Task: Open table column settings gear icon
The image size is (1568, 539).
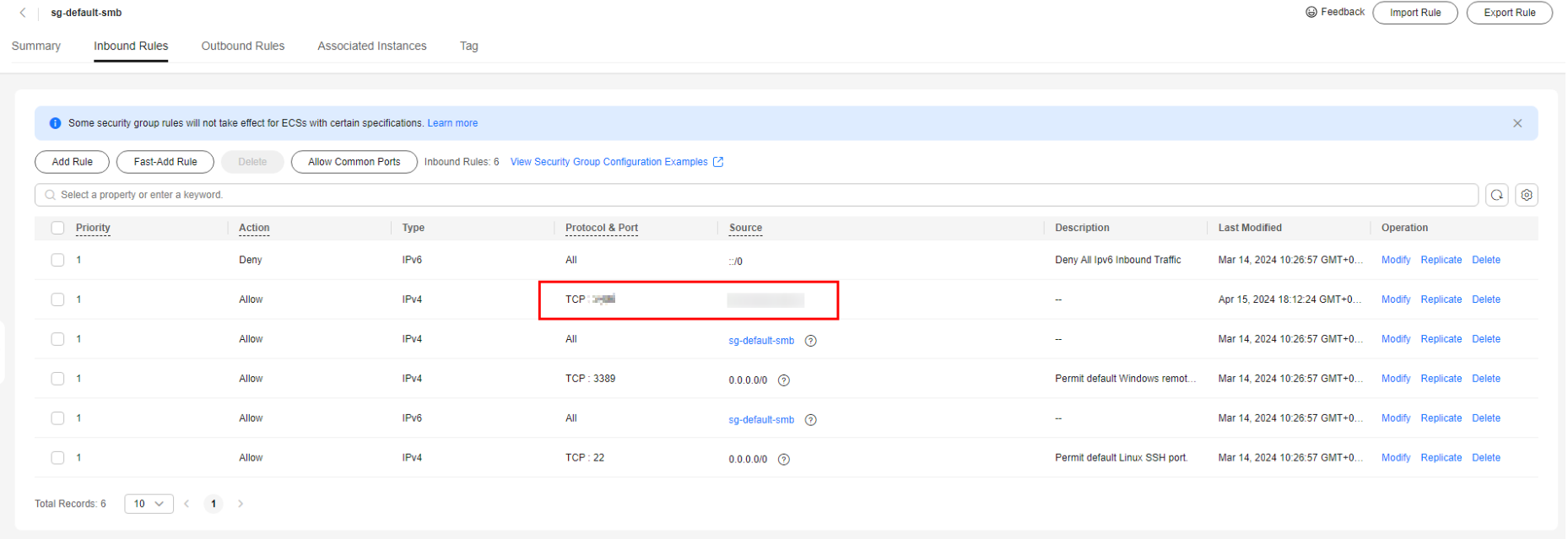Action: 1527,195
